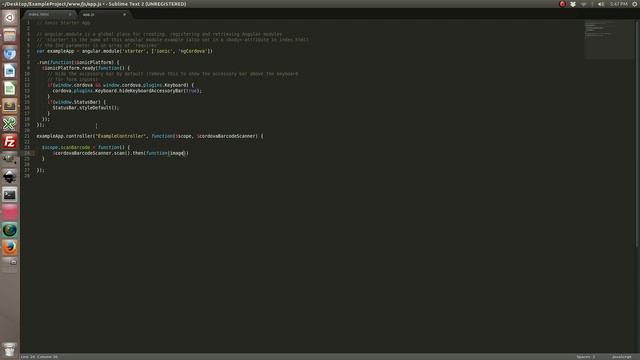Viewport: 640px width, 360px height.
Task: Click the vertical scrollbar of the editor
Action: [x=637, y=133]
